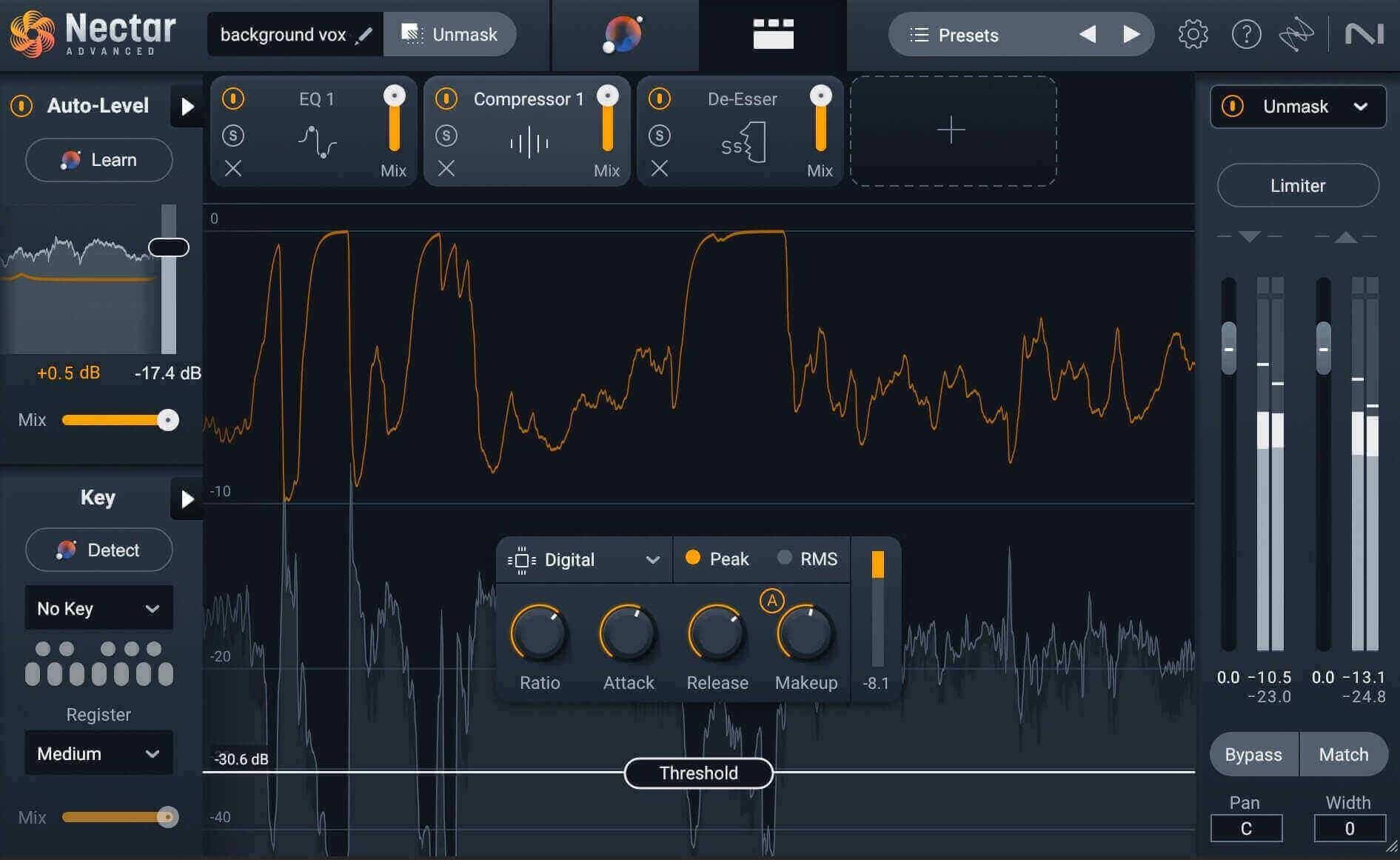Screen dimensions: 1400x860
Task: Add a new module with plus slot
Action: tap(953, 131)
